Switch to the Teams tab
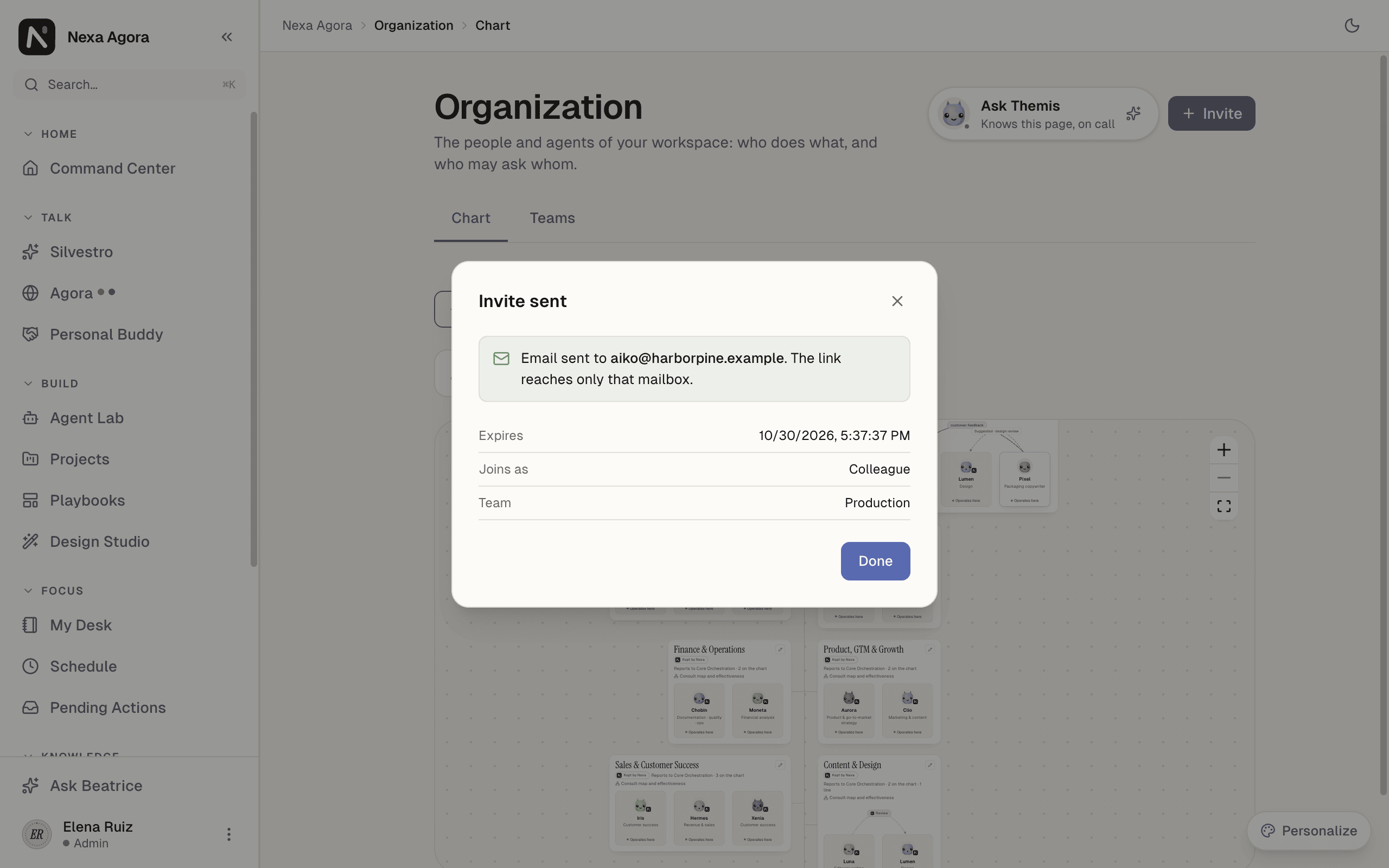 click(x=552, y=218)
